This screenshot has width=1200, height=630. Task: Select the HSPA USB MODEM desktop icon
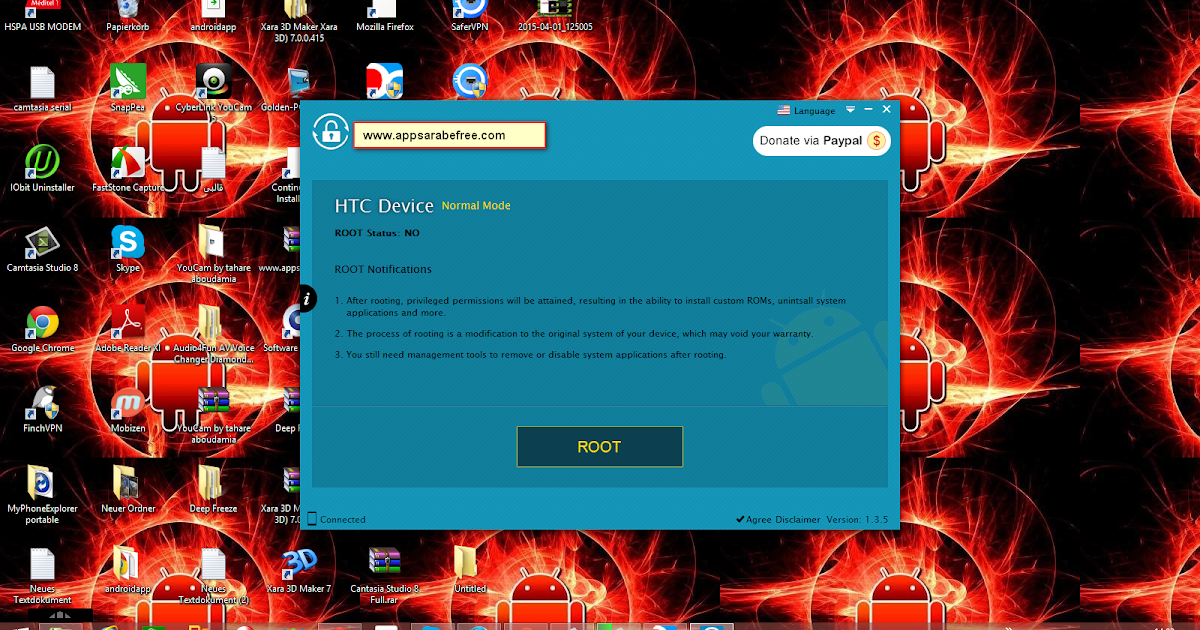tap(42, 17)
